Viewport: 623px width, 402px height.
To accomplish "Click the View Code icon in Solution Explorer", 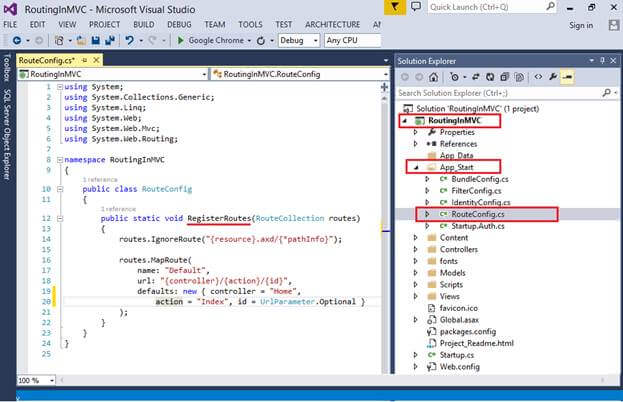I will tap(538, 77).
